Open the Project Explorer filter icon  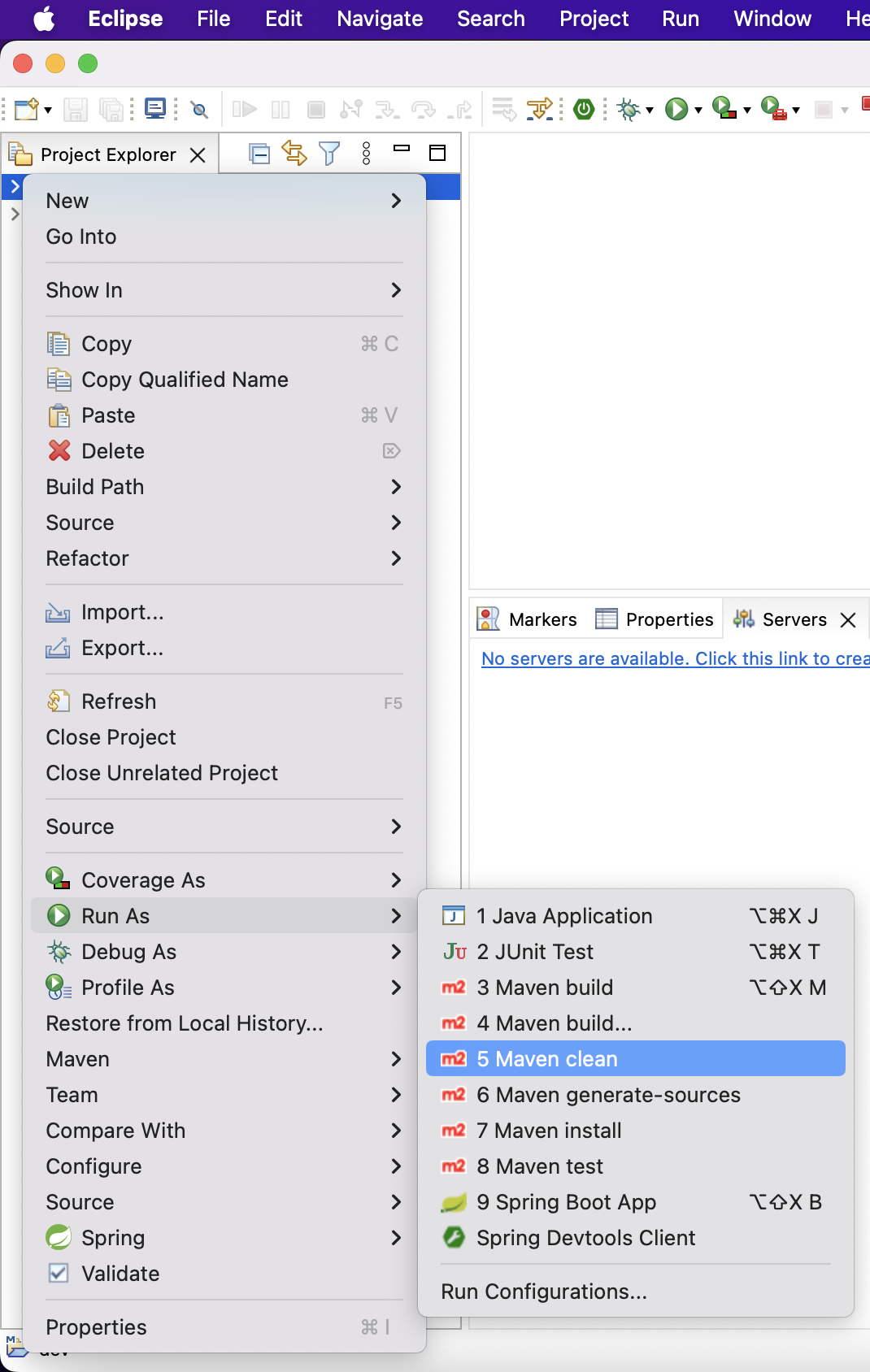(x=329, y=153)
